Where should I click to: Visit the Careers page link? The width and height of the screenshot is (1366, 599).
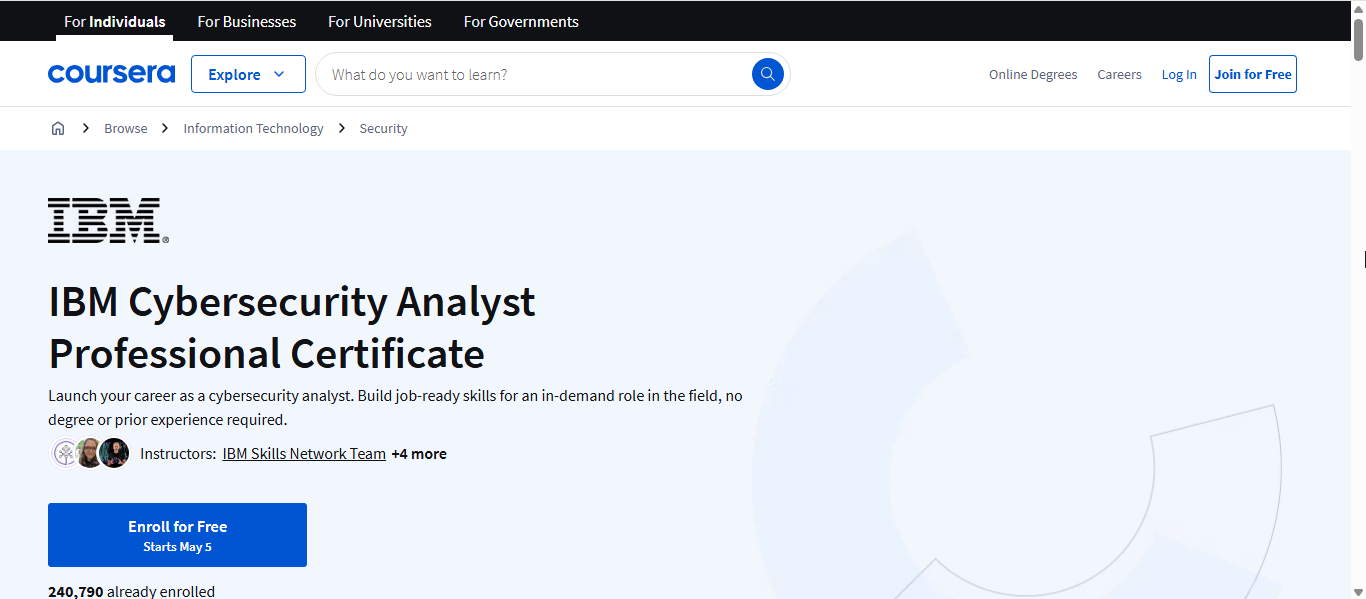pyautogui.click(x=1119, y=74)
